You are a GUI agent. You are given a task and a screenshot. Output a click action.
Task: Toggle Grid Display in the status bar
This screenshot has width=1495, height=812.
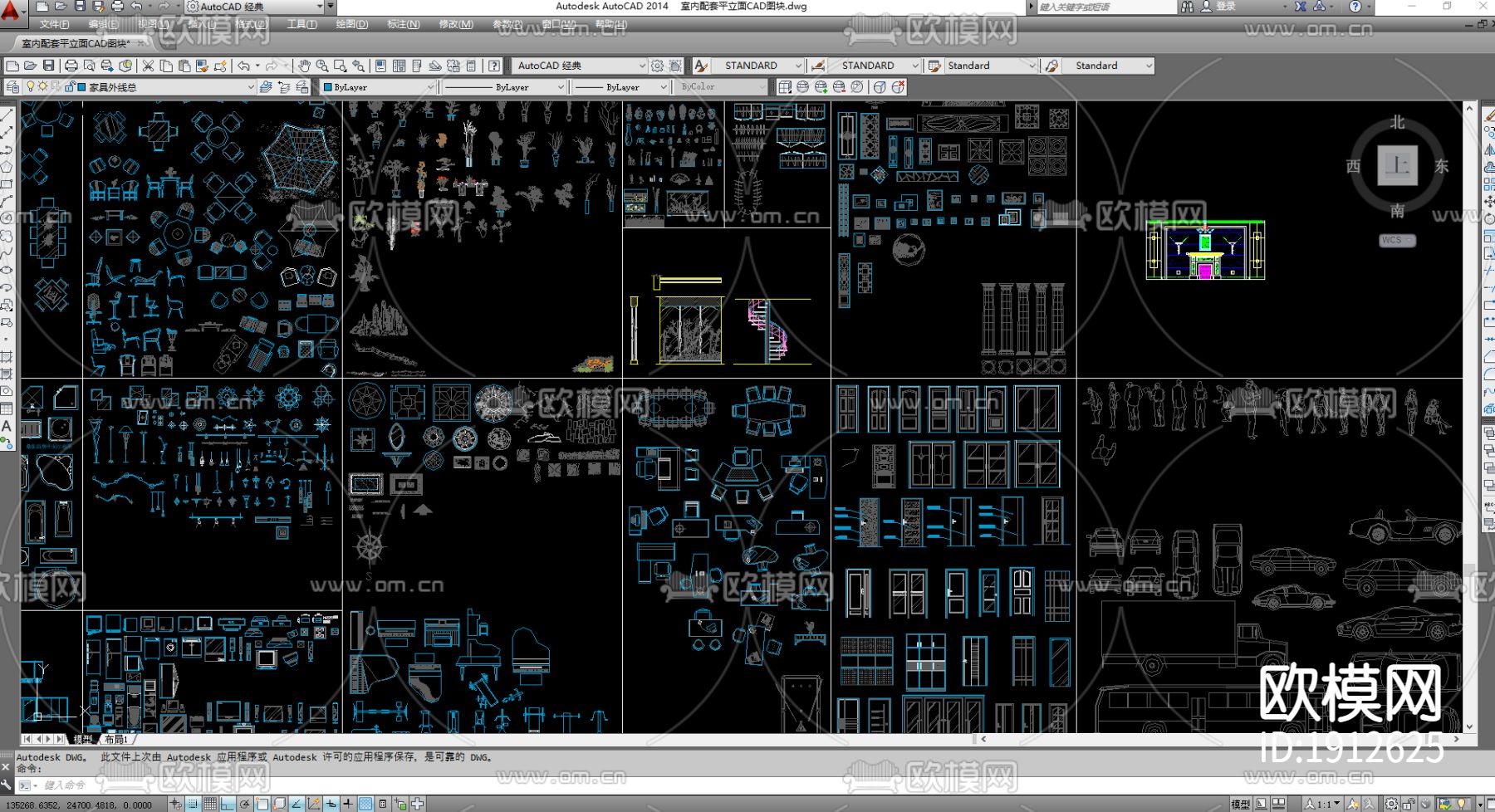[210, 804]
